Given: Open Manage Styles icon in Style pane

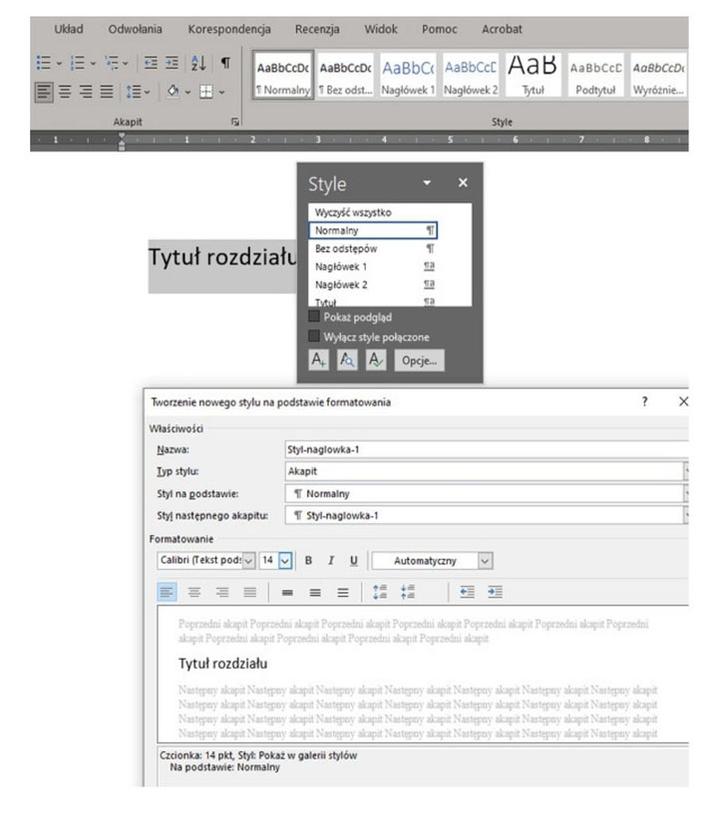Looking at the screenshot, I should 375,361.
